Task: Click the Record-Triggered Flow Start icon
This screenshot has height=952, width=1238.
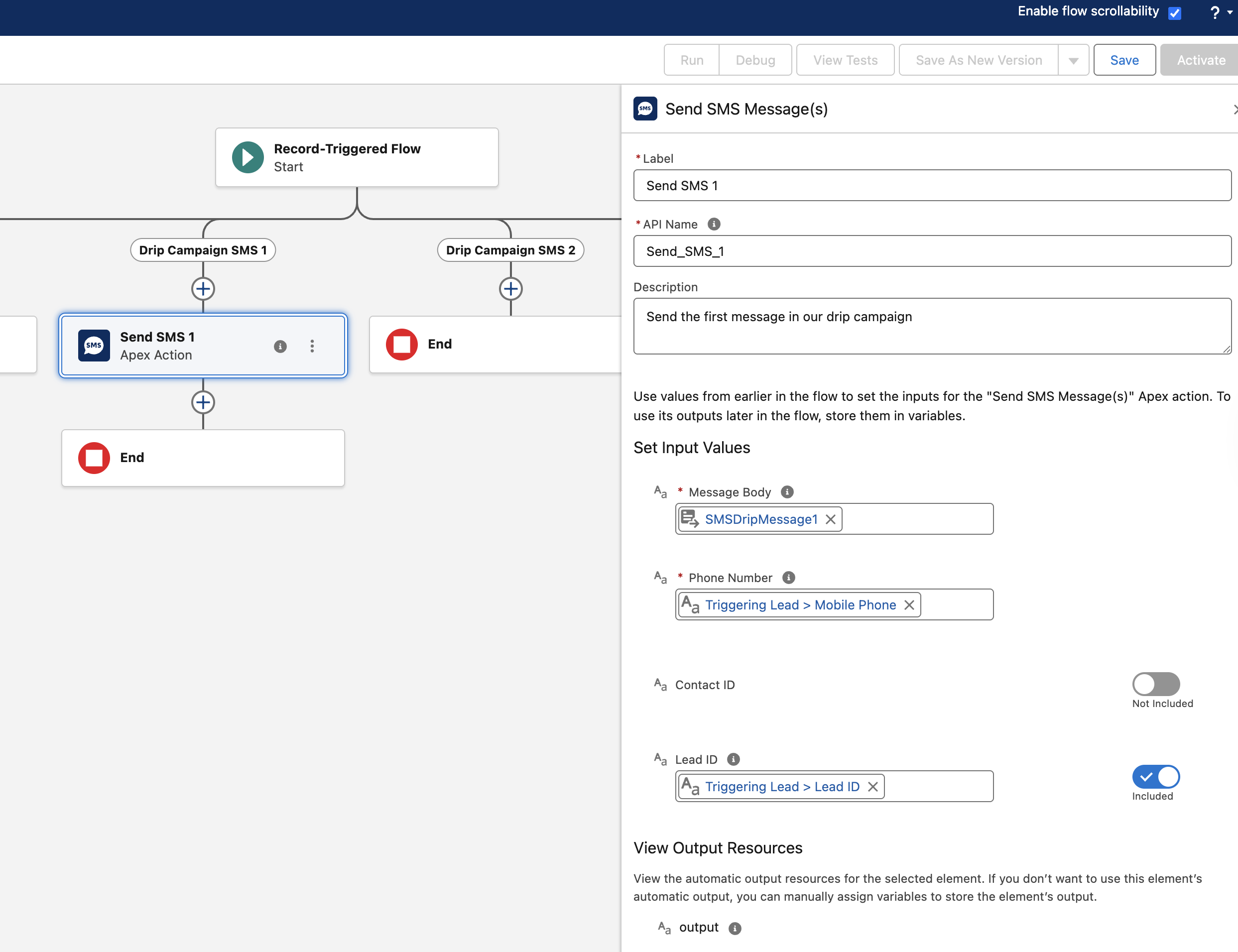Action: [248, 157]
